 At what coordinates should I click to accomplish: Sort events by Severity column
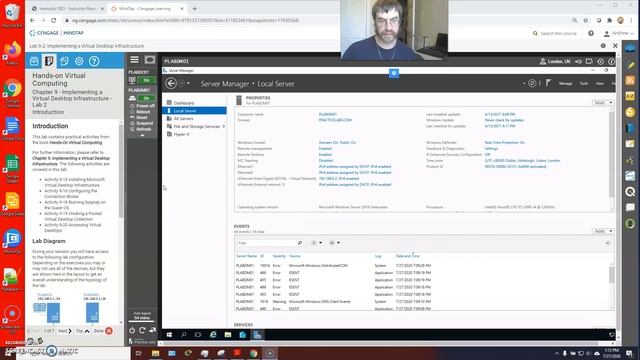pyautogui.click(x=279, y=256)
